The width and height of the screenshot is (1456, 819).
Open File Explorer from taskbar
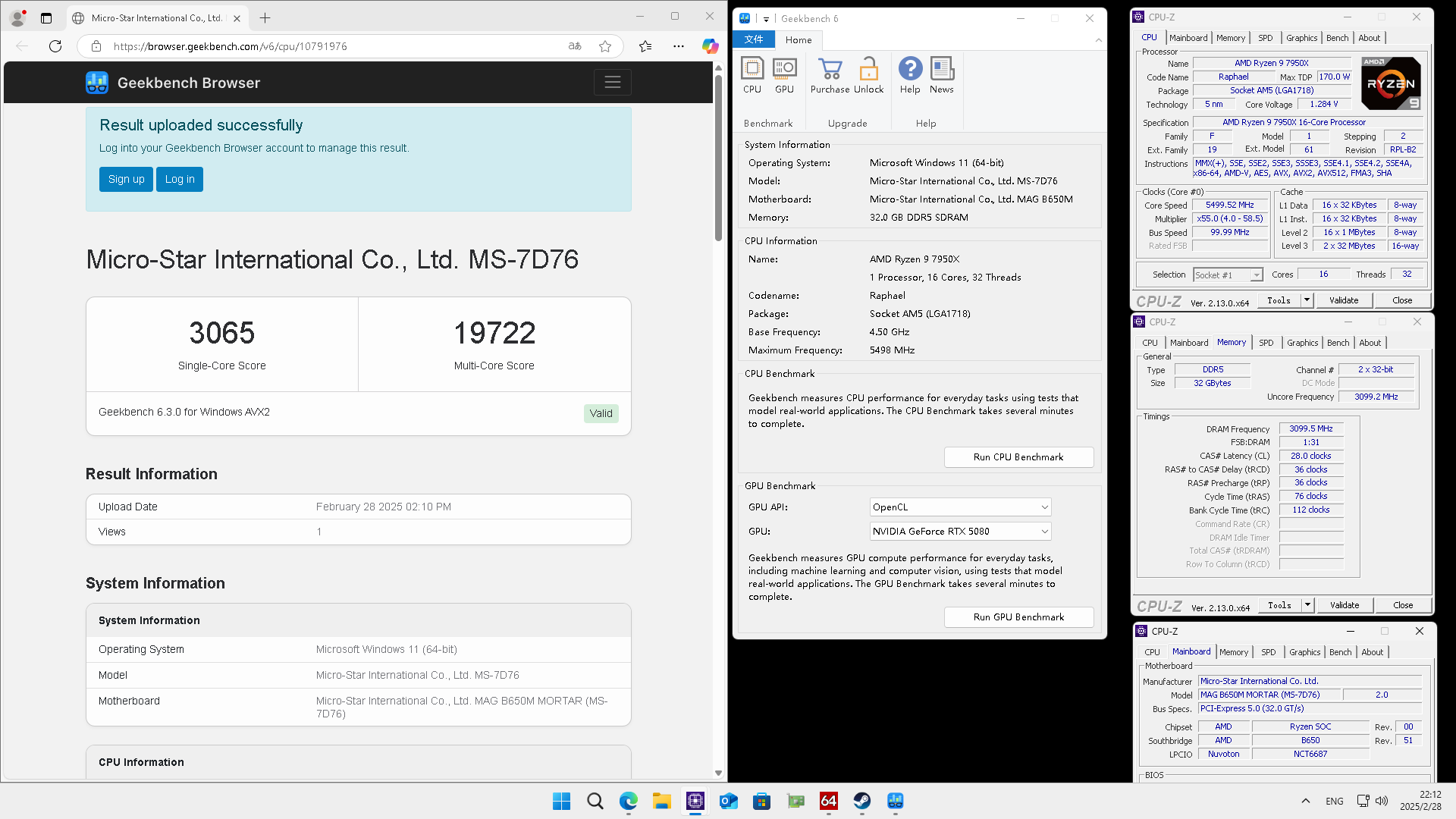(662, 801)
